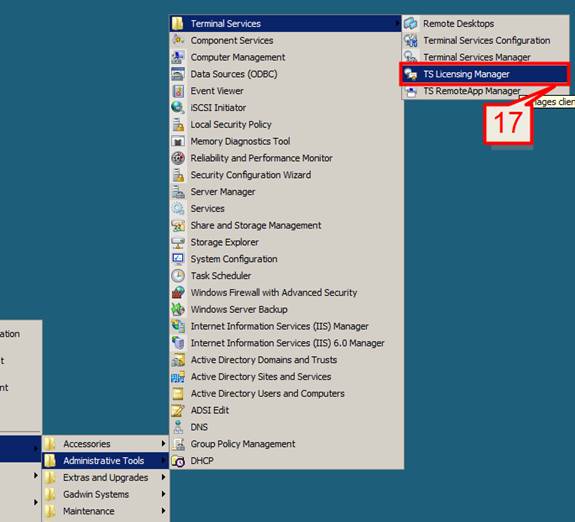The width and height of the screenshot is (575, 522).
Task: Expand the Gadwin Systems submenu arrow
Action: point(163,494)
